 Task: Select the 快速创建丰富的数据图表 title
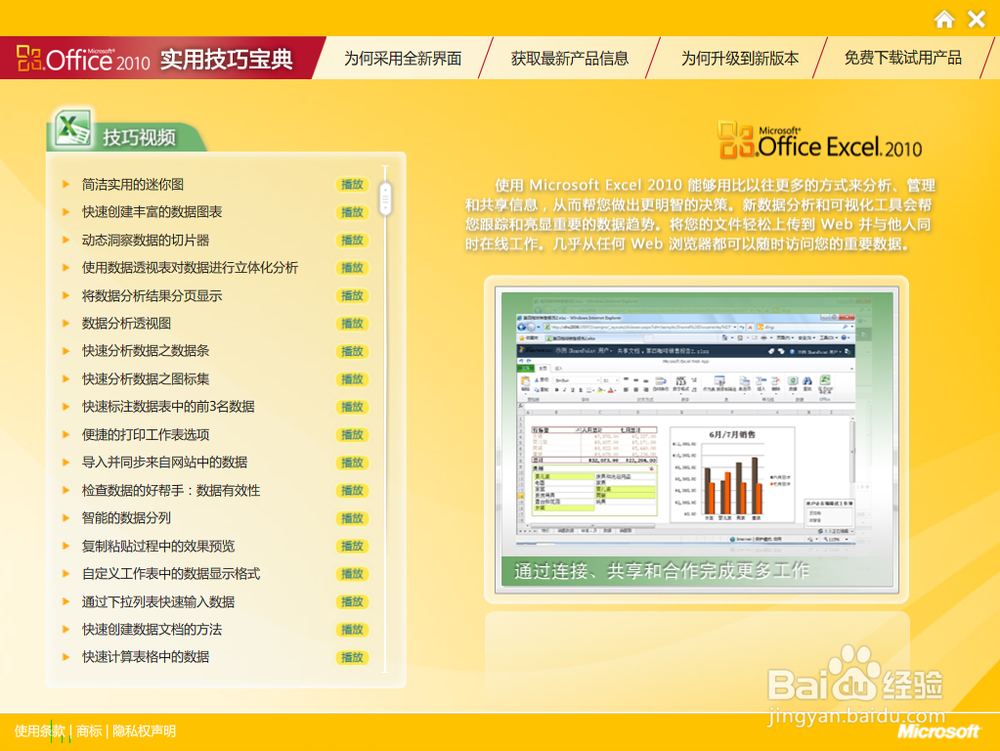pyautogui.click(x=152, y=212)
